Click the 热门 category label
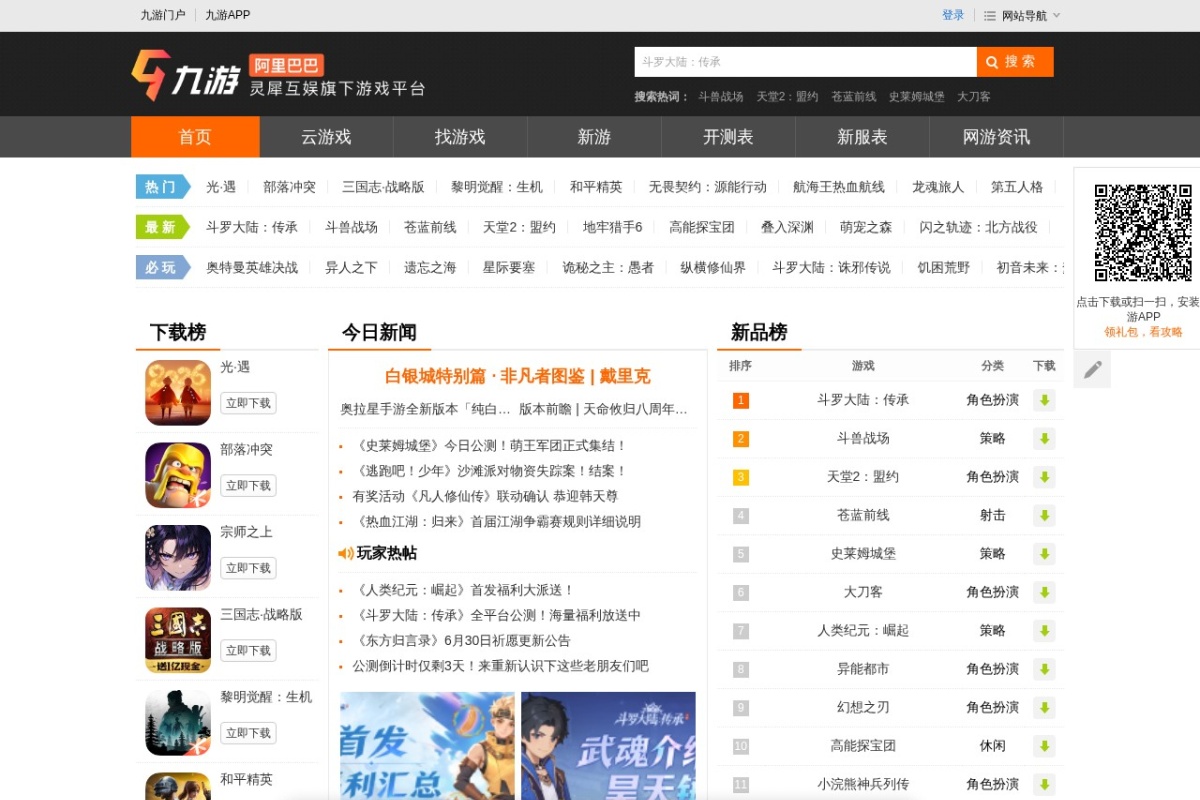 [162, 187]
